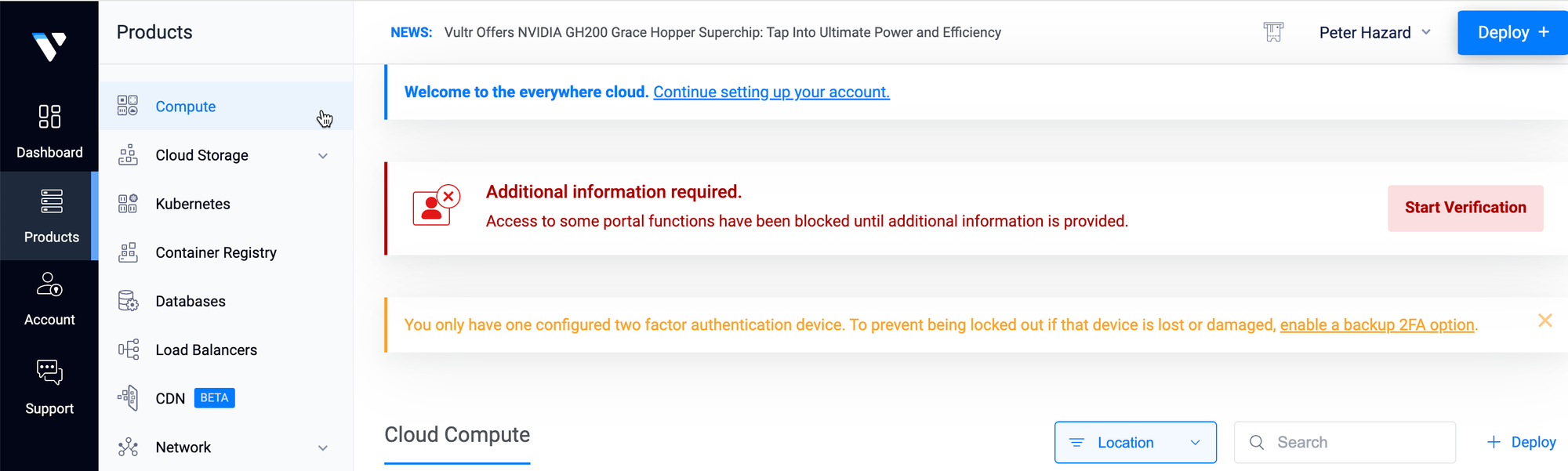Click the Vultr logo icon

coord(49,46)
